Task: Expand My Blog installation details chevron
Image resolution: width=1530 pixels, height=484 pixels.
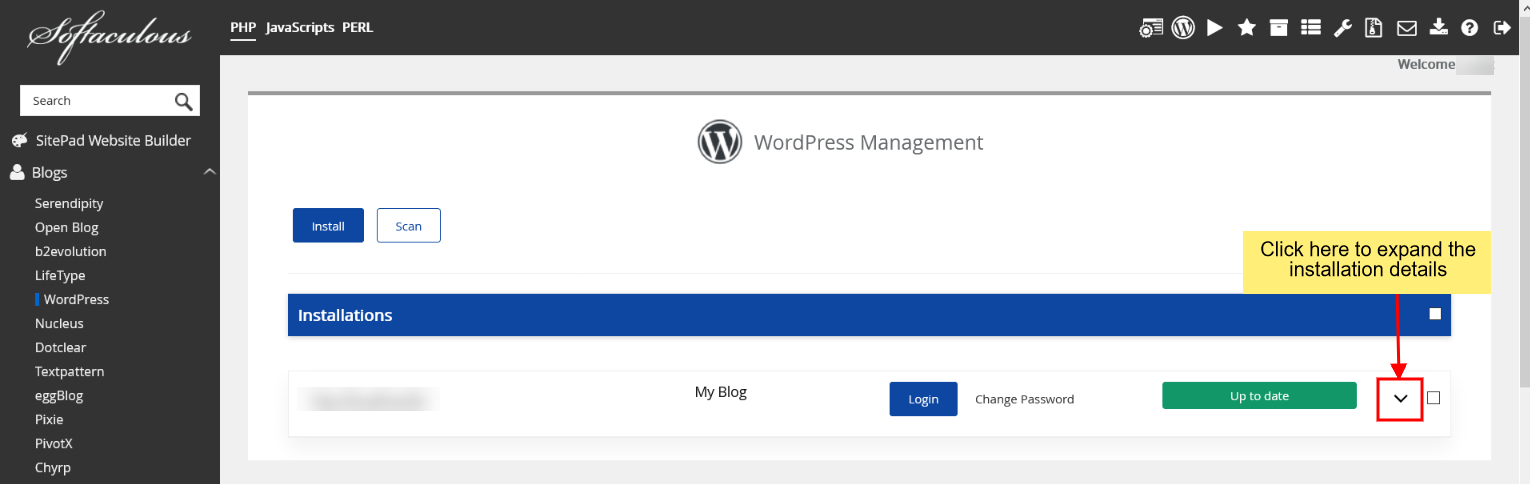Action: click(1400, 398)
